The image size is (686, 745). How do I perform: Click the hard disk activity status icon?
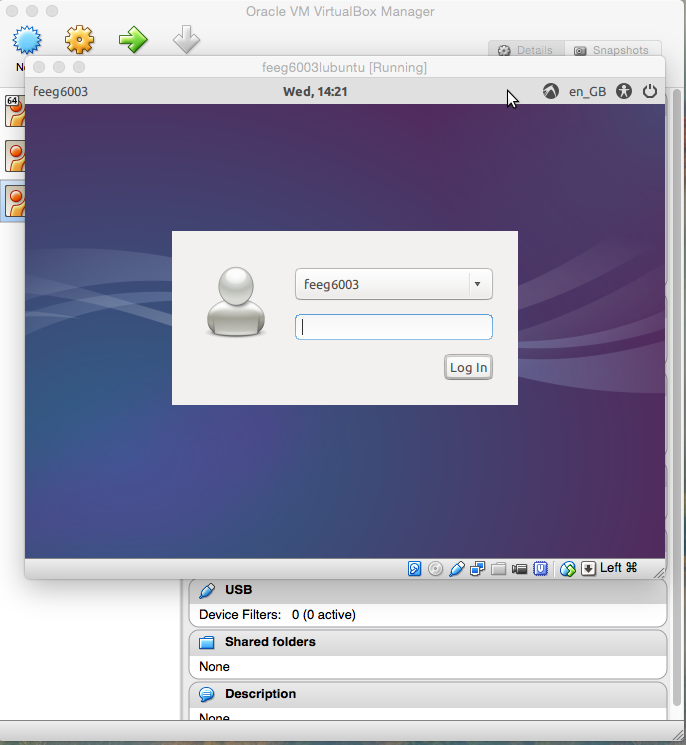click(414, 569)
